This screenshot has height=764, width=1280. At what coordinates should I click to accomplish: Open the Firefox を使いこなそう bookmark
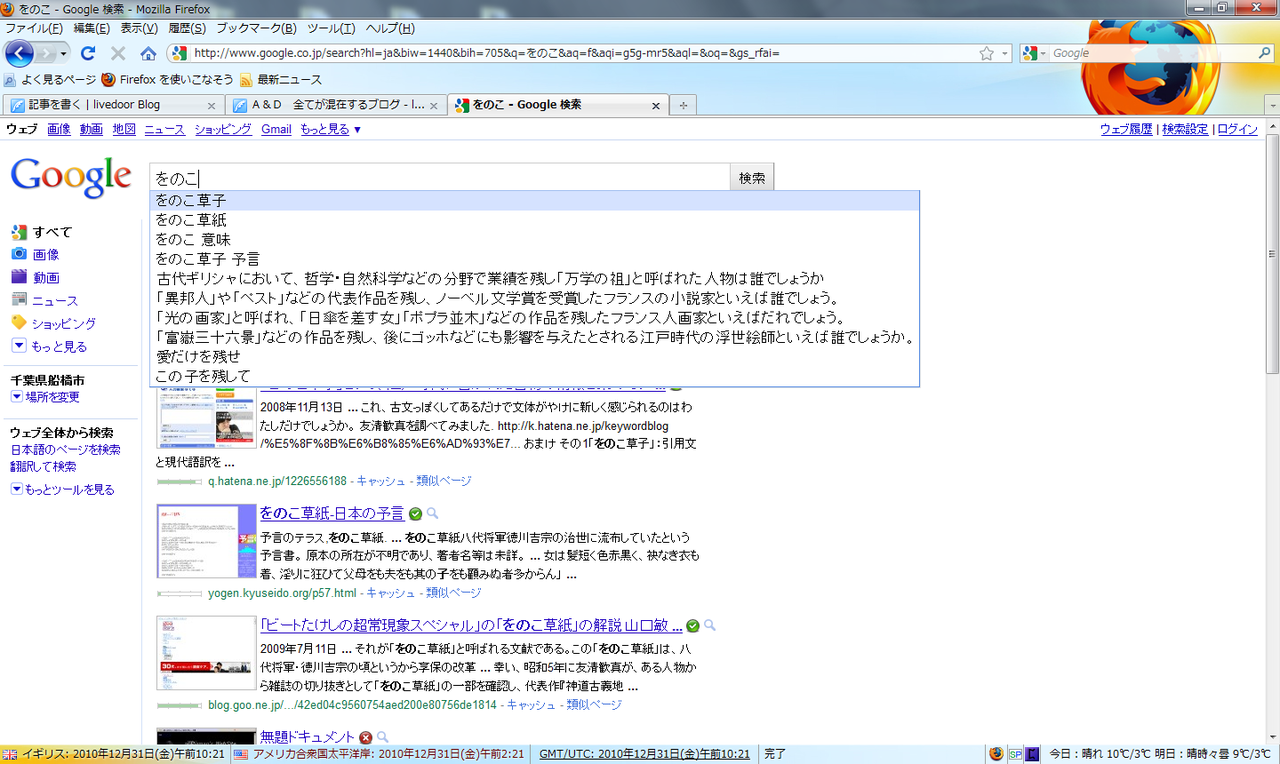(168, 80)
